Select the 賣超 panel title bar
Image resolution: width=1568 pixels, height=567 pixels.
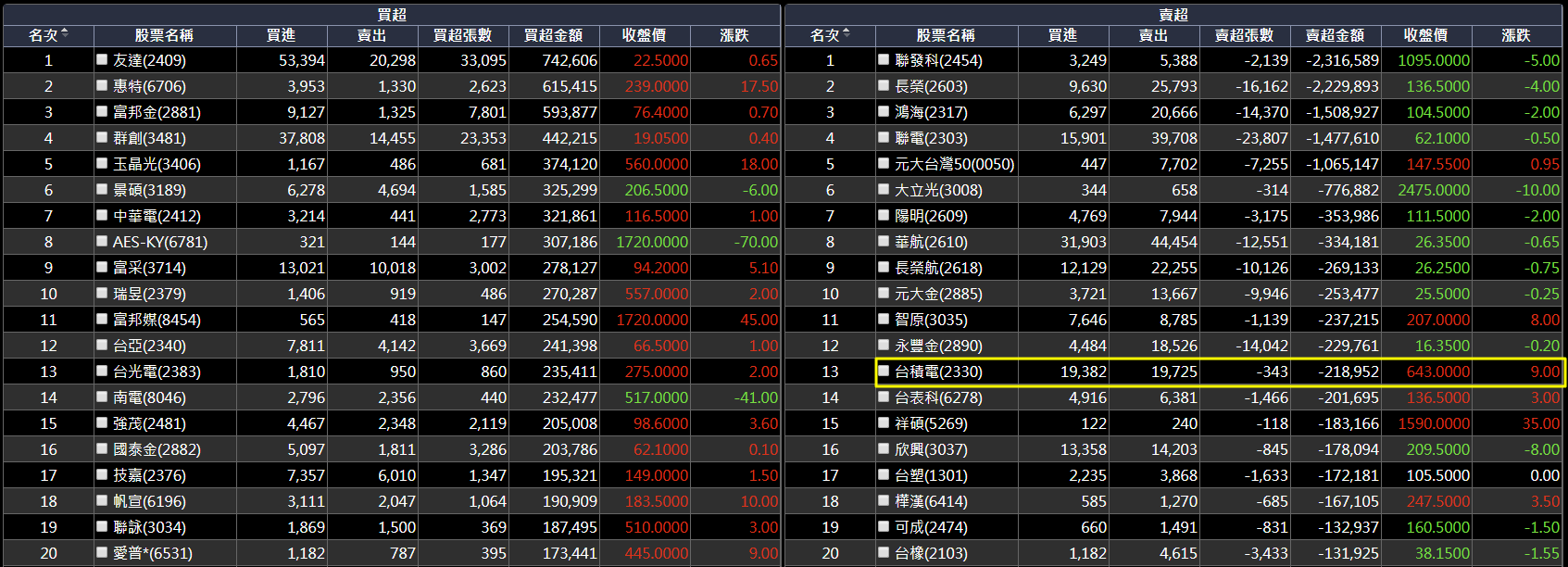(x=1173, y=14)
